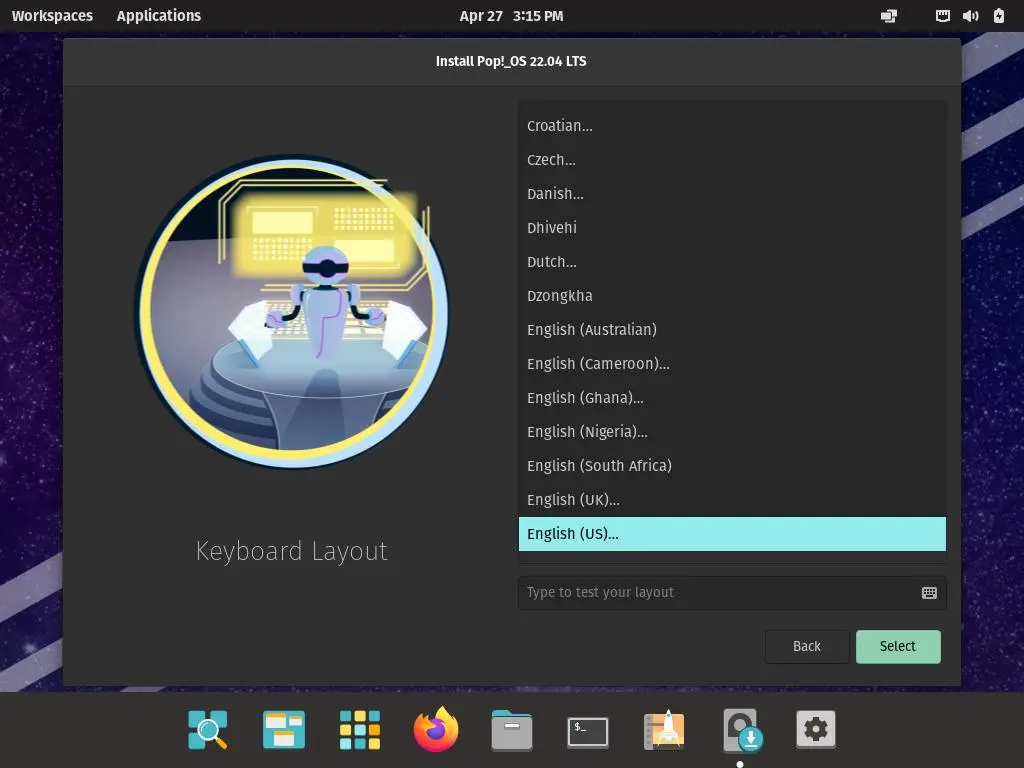The height and width of the screenshot is (768, 1024).
Task: Open the Workspaces menu in top bar
Action: [x=52, y=16]
